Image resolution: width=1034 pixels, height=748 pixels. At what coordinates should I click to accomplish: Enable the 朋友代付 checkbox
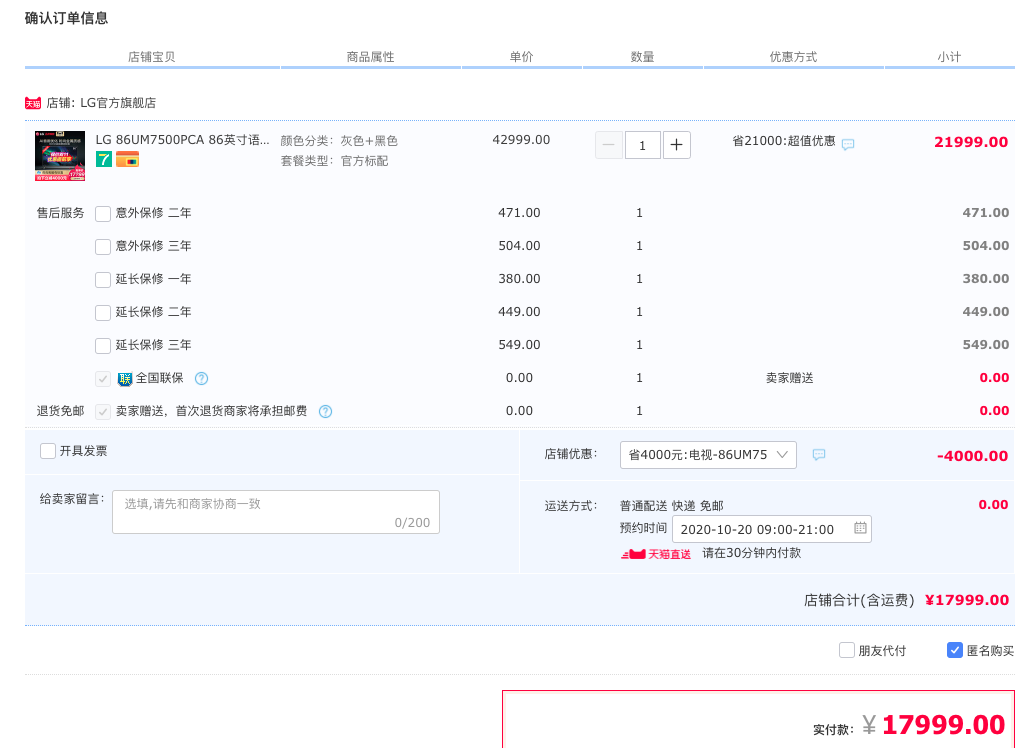[847, 650]
